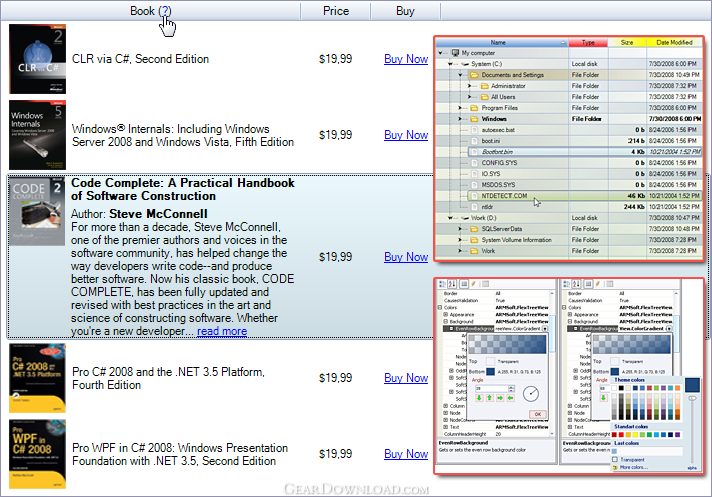Expand the SQLServerData folder node

click(x=460, y=229)
